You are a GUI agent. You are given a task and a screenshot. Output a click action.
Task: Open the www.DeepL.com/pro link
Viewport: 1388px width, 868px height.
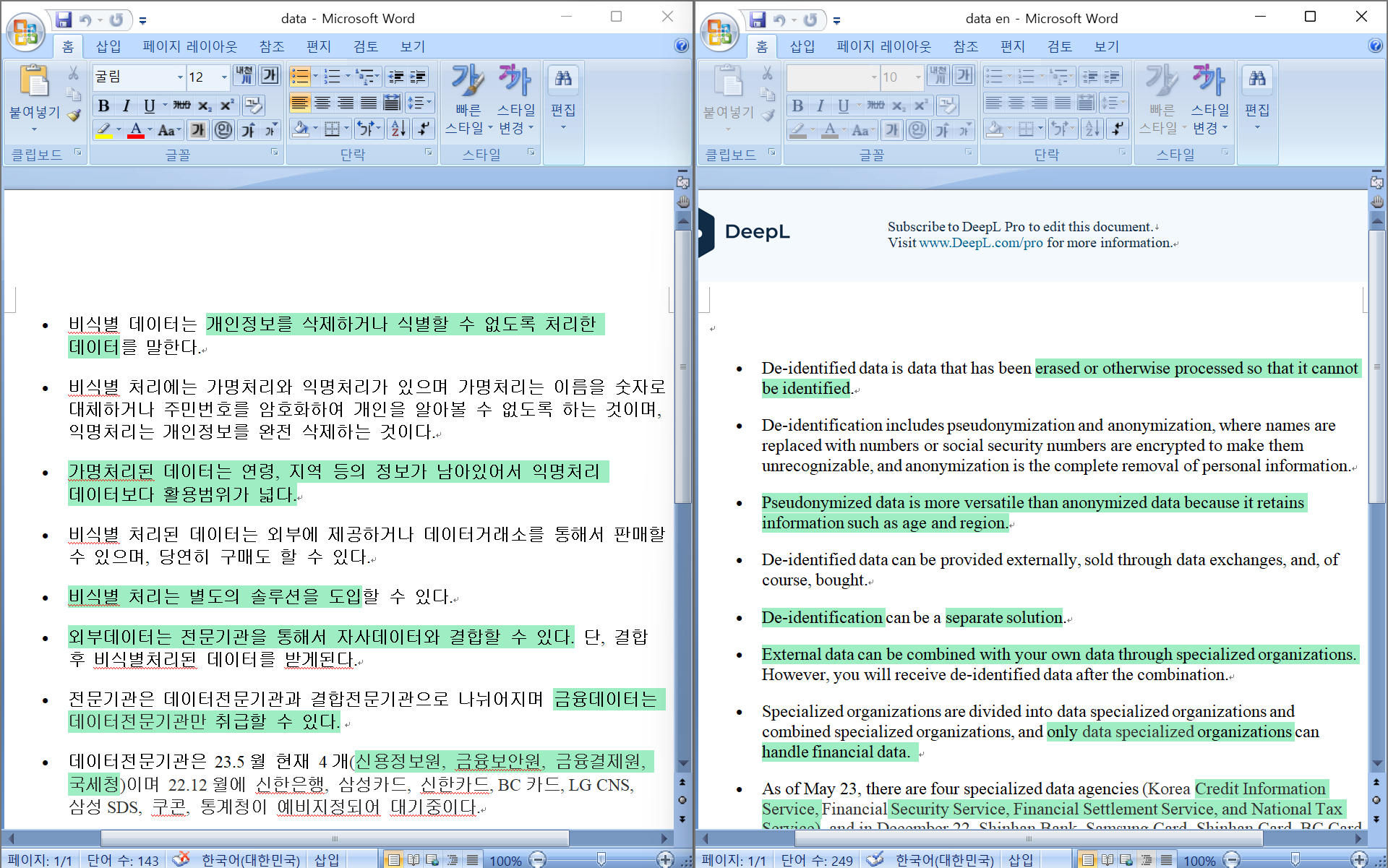980,243
